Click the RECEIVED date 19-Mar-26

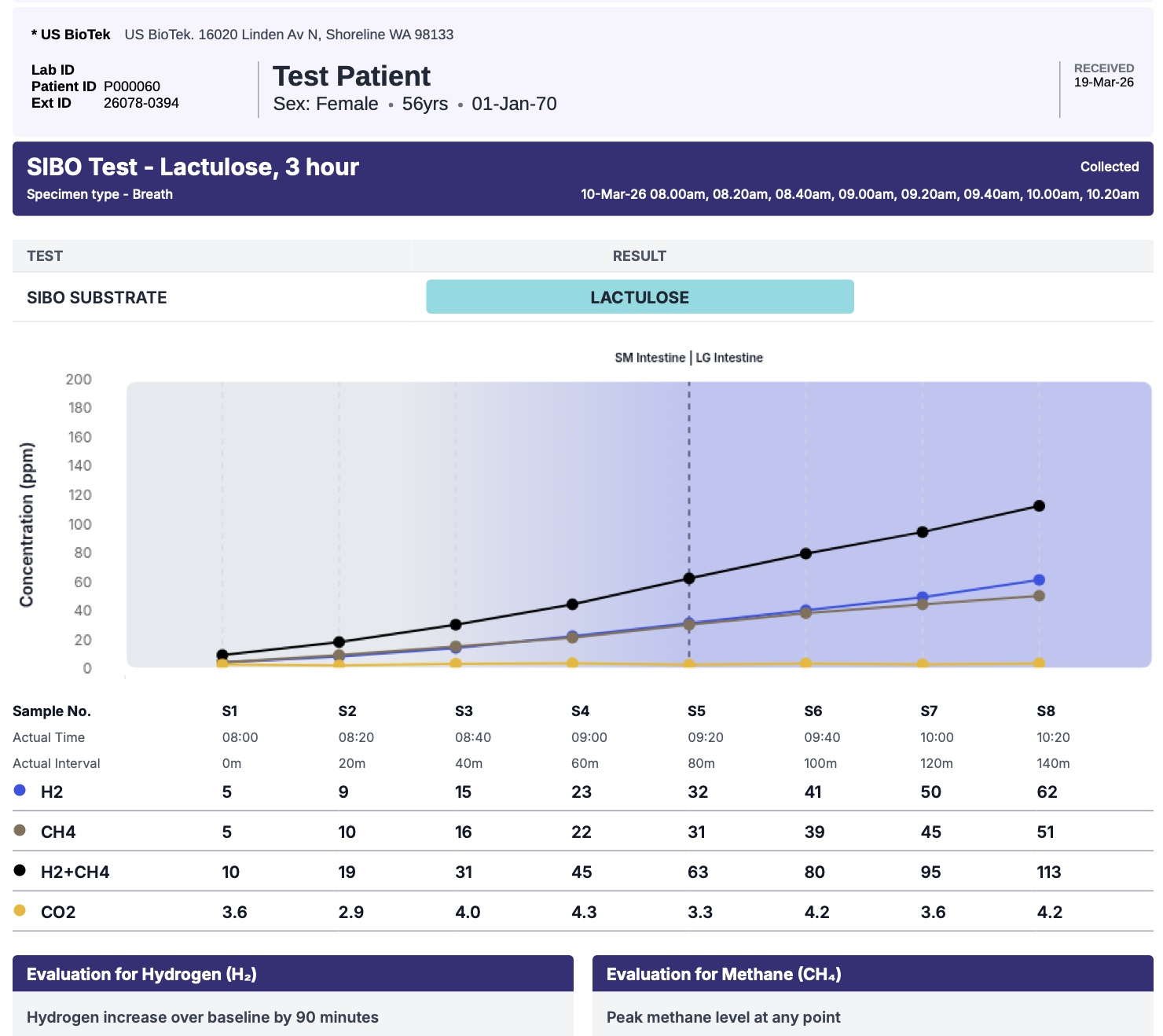(x=1103, y=83)
